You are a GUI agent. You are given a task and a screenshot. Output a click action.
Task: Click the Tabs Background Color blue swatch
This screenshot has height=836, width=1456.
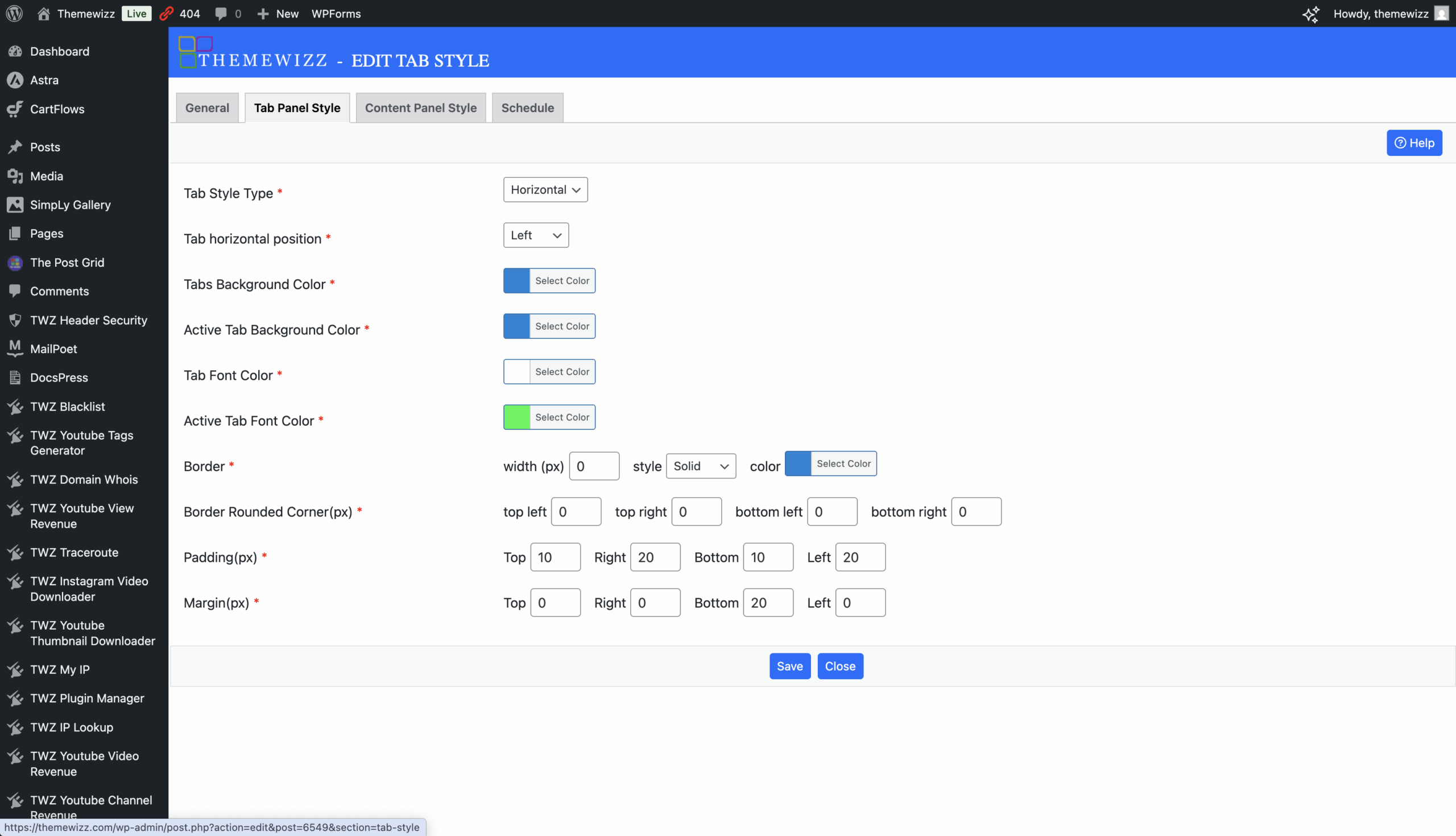point(516,280)
